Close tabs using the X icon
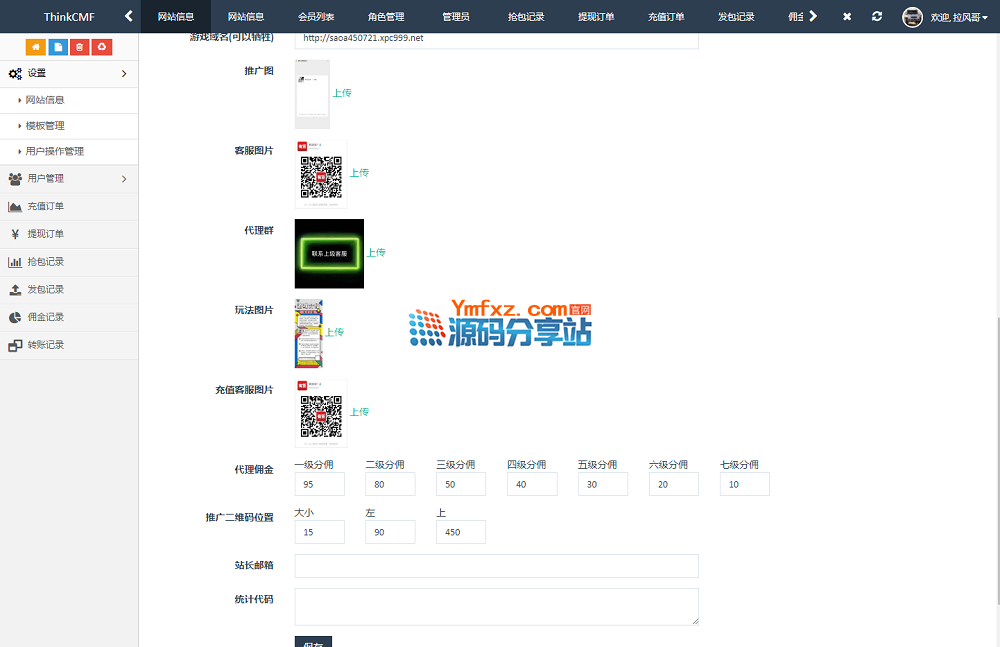Image resolution: width=1000 pixels, height=647 pixels. 847,17
